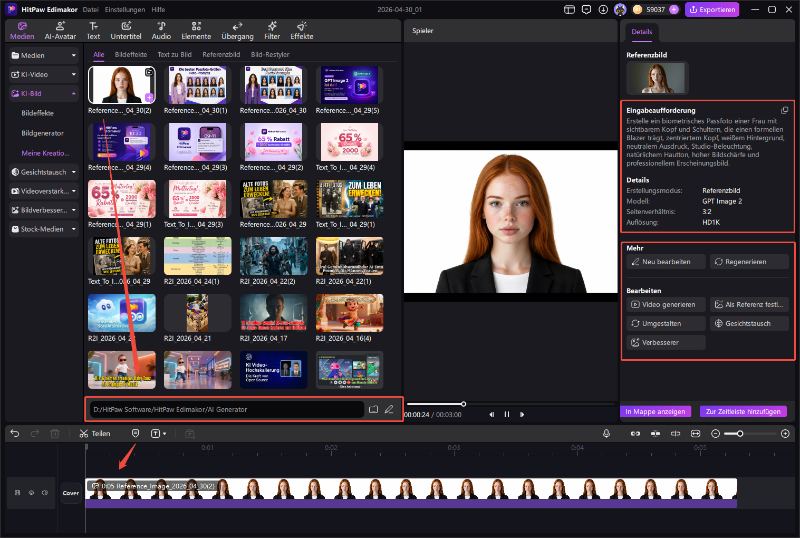This screenshot has height=538, width=800.
Task: Click the Video generieren button
Action: tap(666, 304)
